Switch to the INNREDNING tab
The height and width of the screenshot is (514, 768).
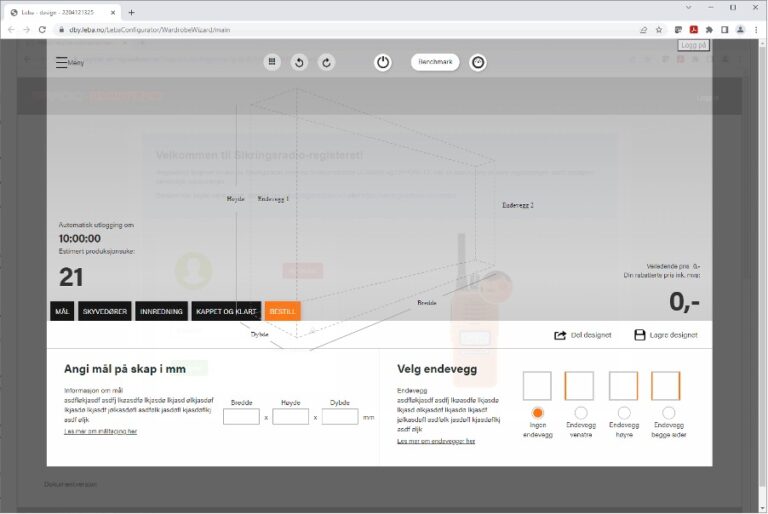point(161,311)
